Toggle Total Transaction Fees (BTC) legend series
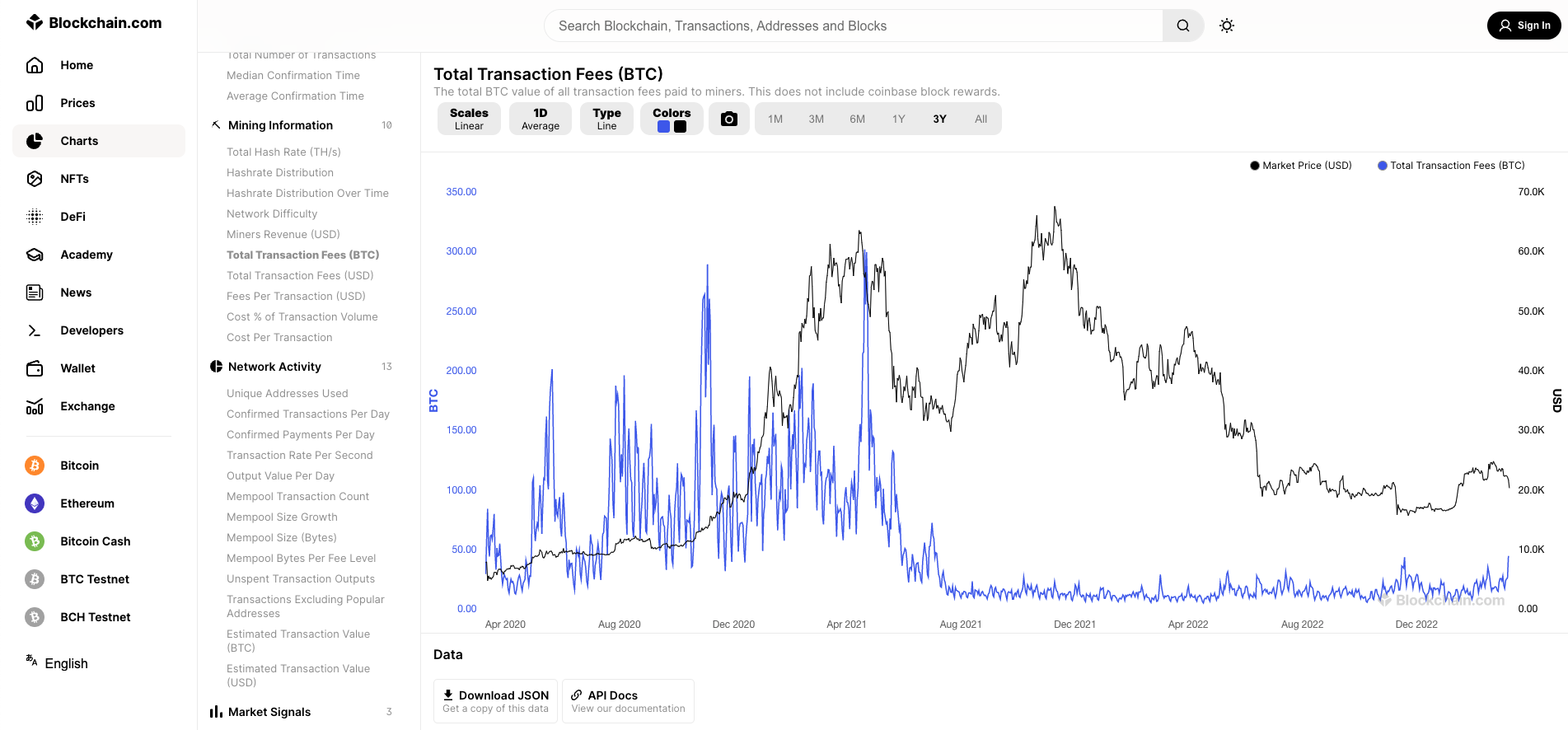This screenshot has height=730, width=1568. click(1451, 166)
